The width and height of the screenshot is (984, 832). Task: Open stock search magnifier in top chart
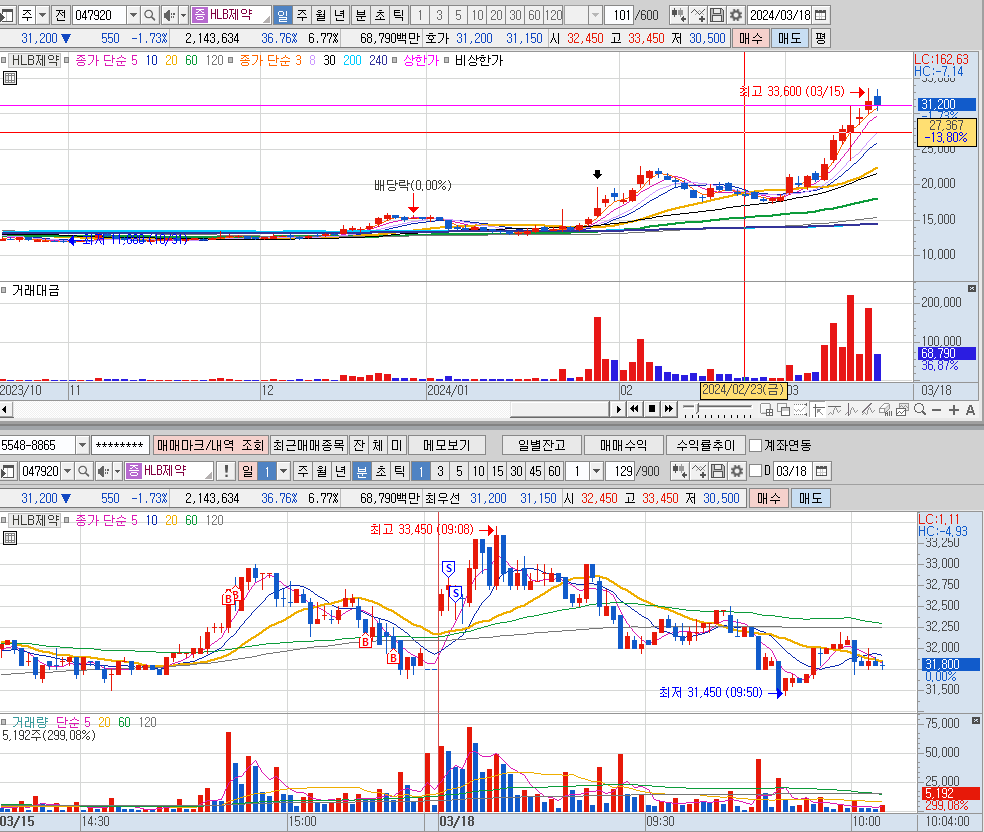[149, 15]
